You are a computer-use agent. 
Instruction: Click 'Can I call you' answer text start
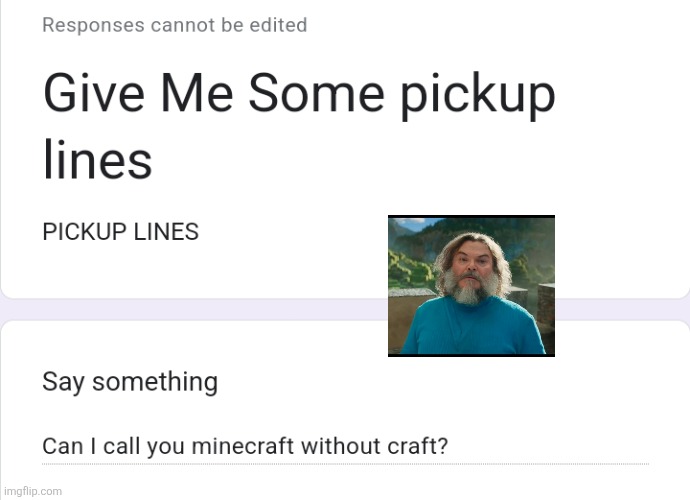113,446
